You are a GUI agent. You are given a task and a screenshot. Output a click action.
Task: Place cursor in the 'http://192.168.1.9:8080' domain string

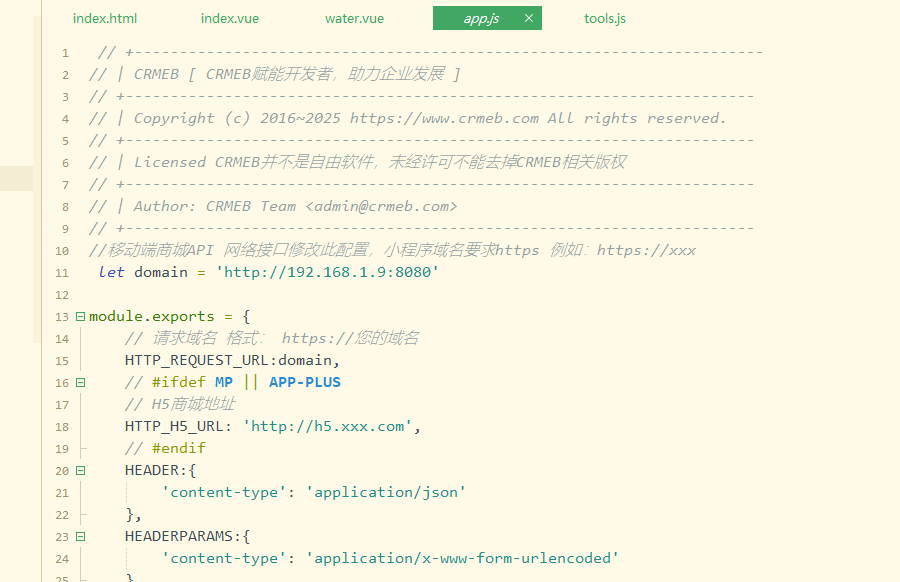tap(327, 272)
